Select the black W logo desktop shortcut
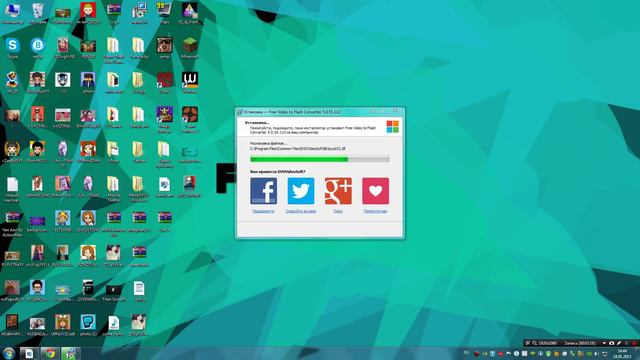640x360 pixels. [190, 82]
